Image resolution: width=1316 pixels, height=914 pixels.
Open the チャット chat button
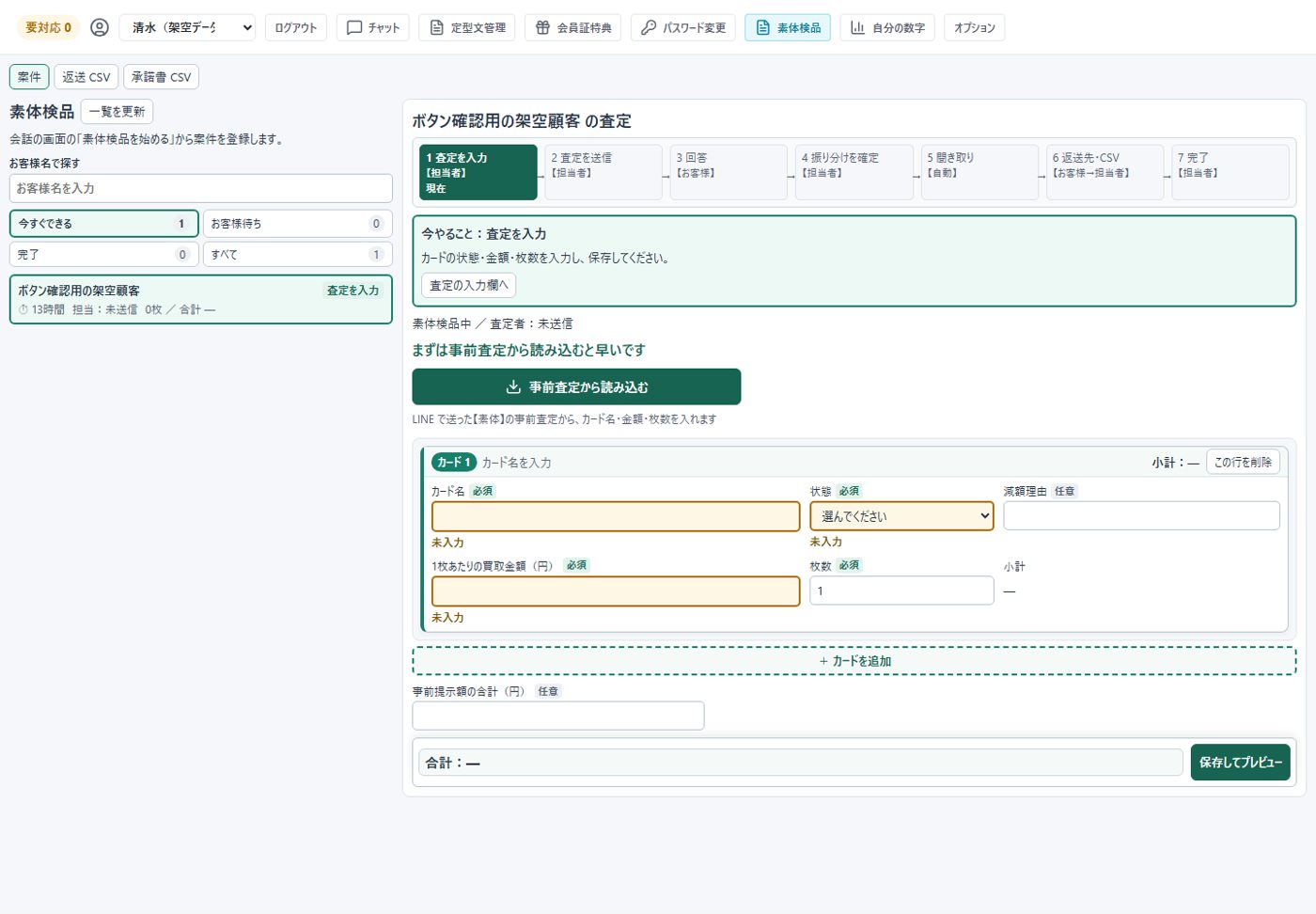point(373,27)
